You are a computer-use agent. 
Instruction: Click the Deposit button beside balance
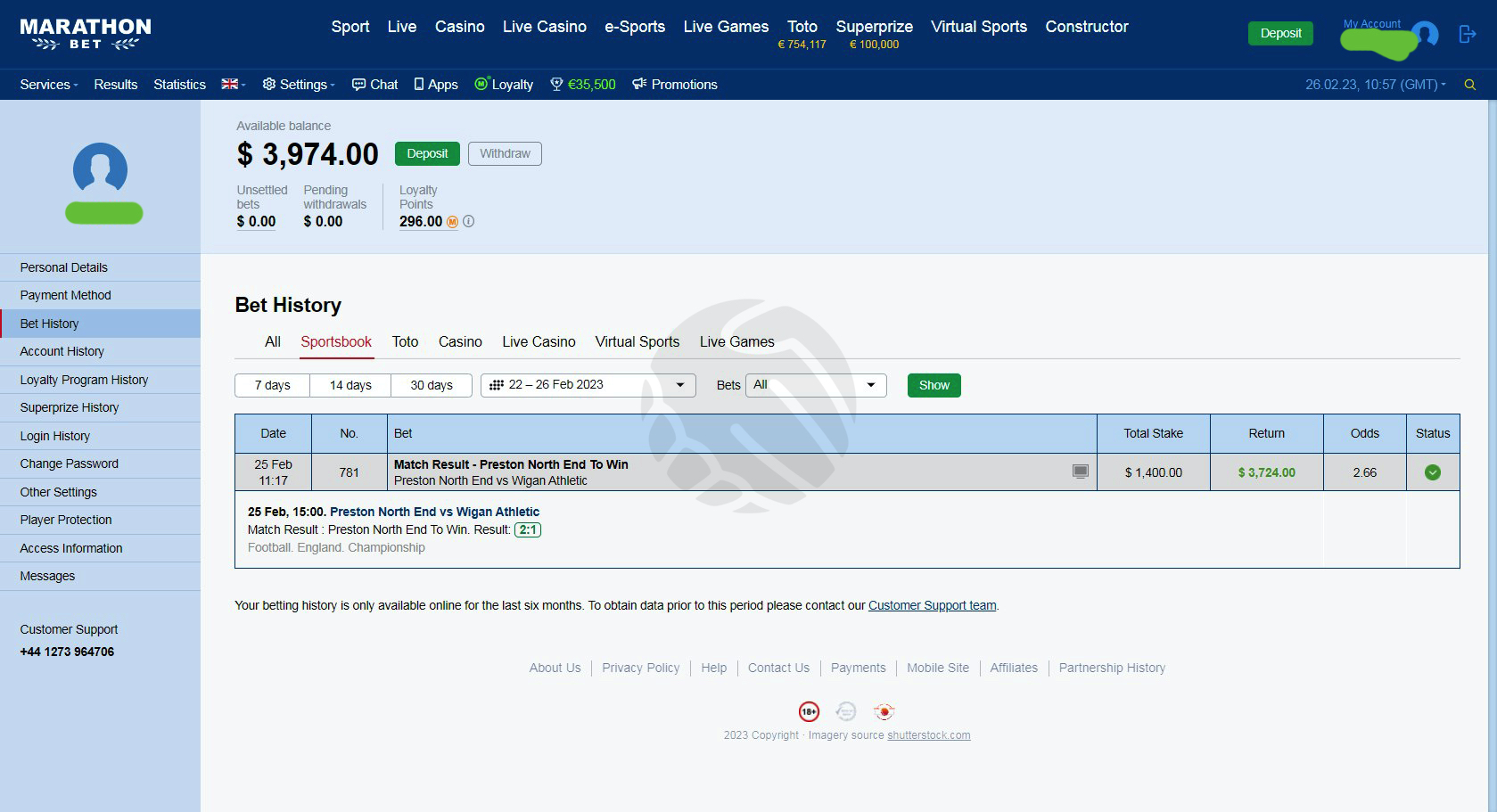pyautogui.click(x=427, y=153)
